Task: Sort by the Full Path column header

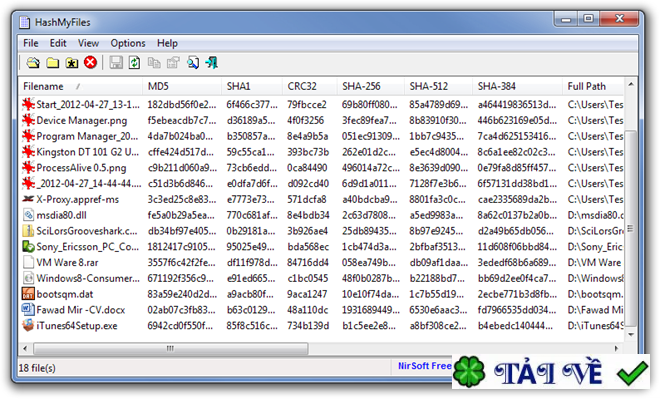Action: click(593, 86)
